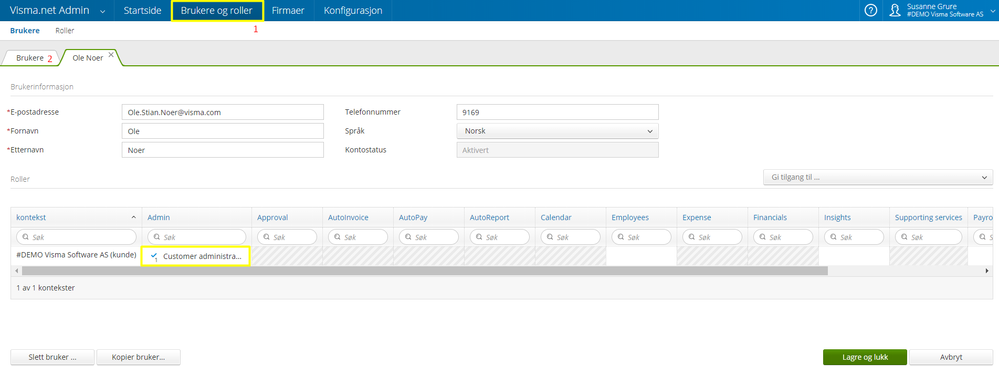This screenshot has height=372, width=999.
Task: Open the help question mark icon
Action: click(870, 10)
